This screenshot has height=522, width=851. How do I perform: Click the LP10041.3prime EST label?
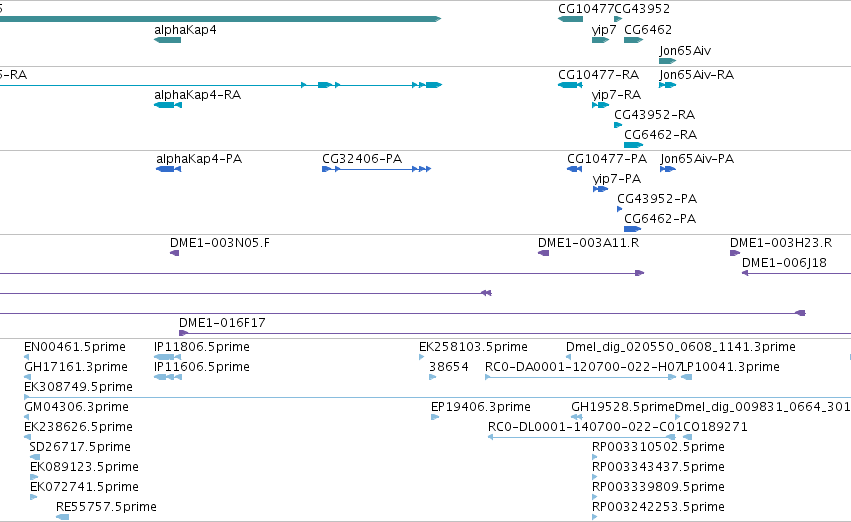(731, 367)
